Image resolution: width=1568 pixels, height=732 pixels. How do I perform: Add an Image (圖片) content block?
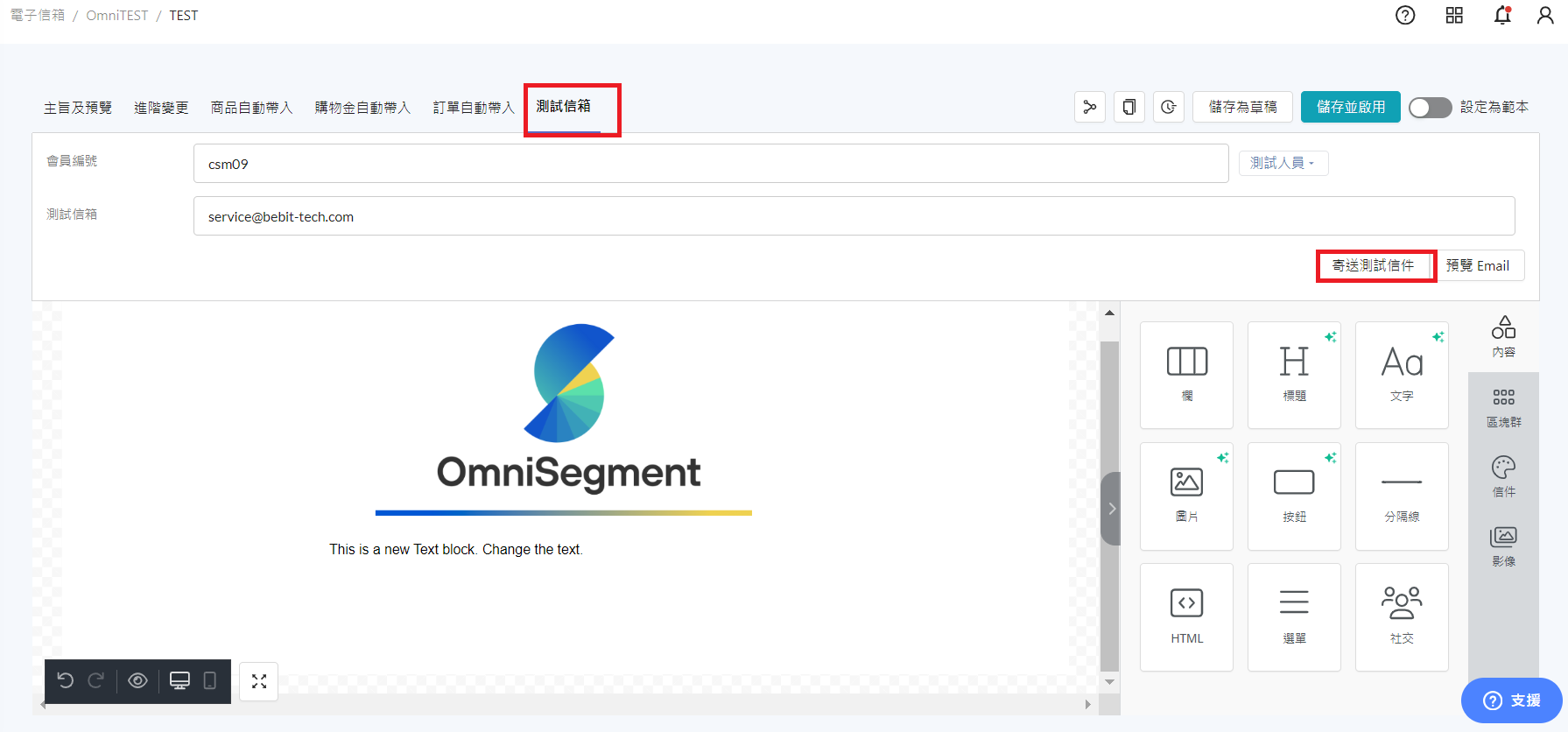tap(1186, 496)
